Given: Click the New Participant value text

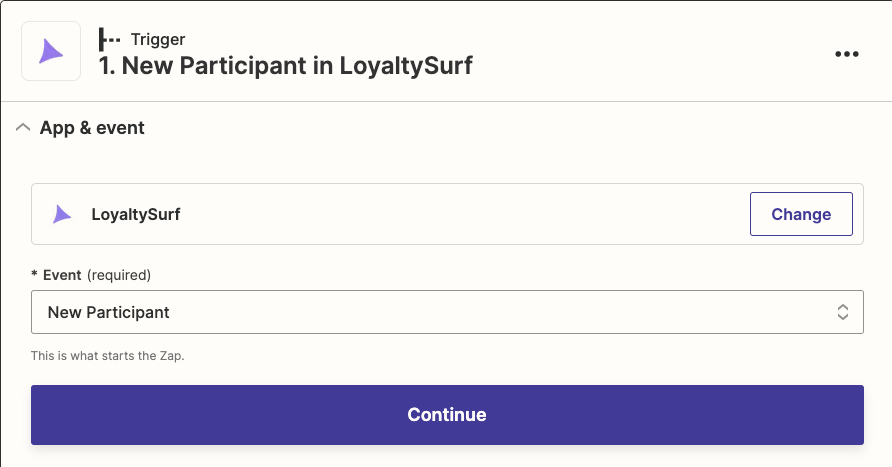Looking at the screenshot, I should tap(109, 312).
